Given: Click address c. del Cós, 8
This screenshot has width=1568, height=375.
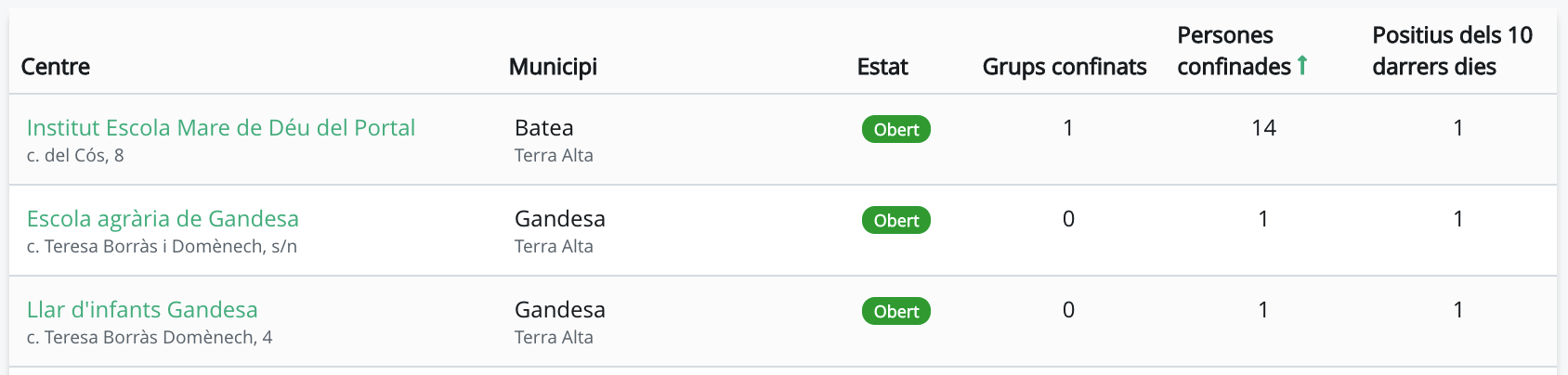Looking at the screenshot, I should click(x=75, y=156).
